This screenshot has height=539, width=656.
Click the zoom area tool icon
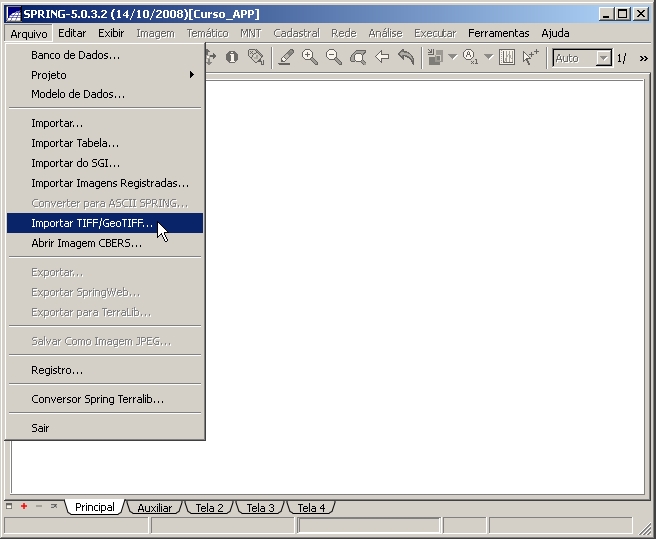coord(358,58)
